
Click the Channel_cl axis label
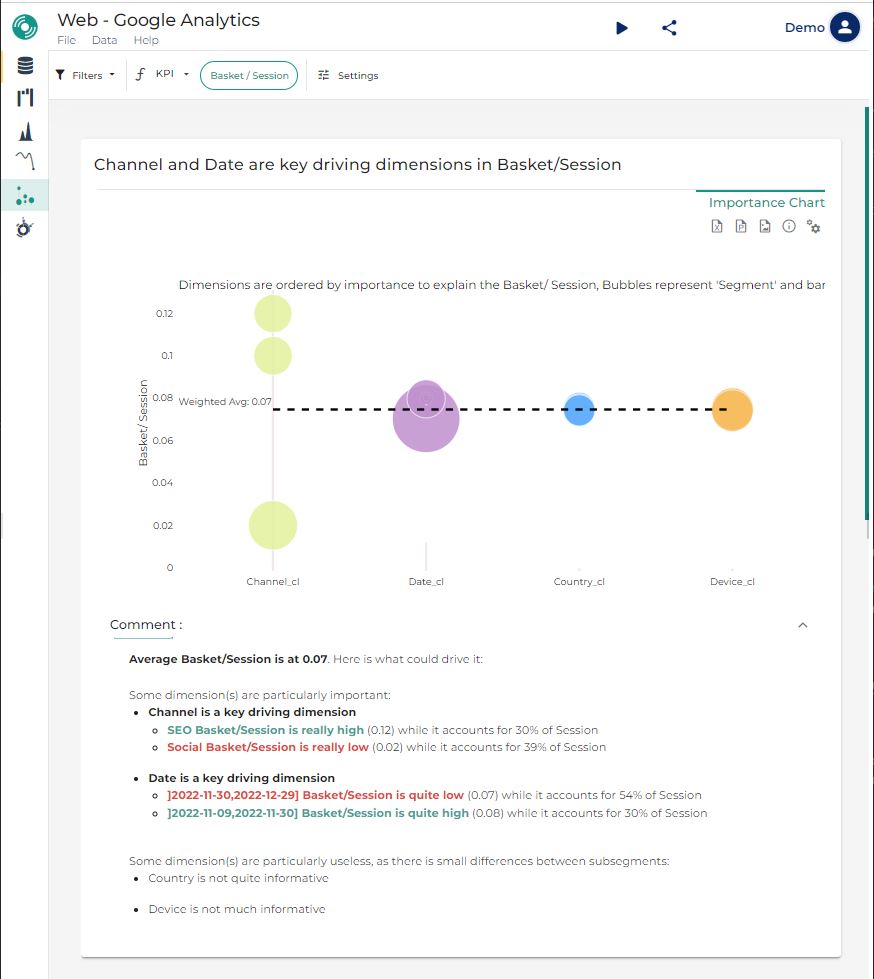(273, 581)
